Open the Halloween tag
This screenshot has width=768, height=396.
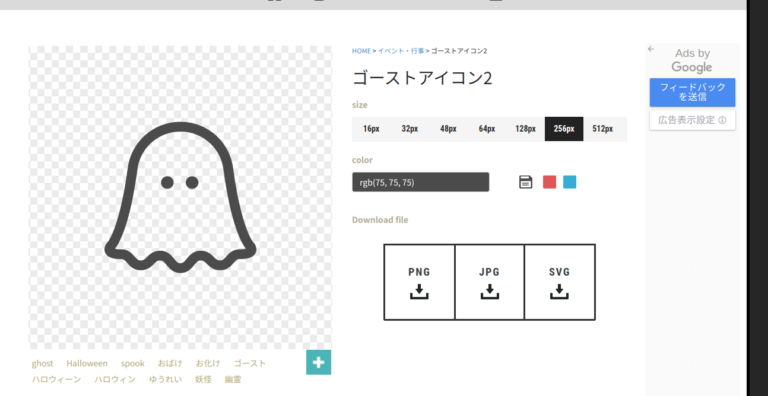[x=87, y=363]
